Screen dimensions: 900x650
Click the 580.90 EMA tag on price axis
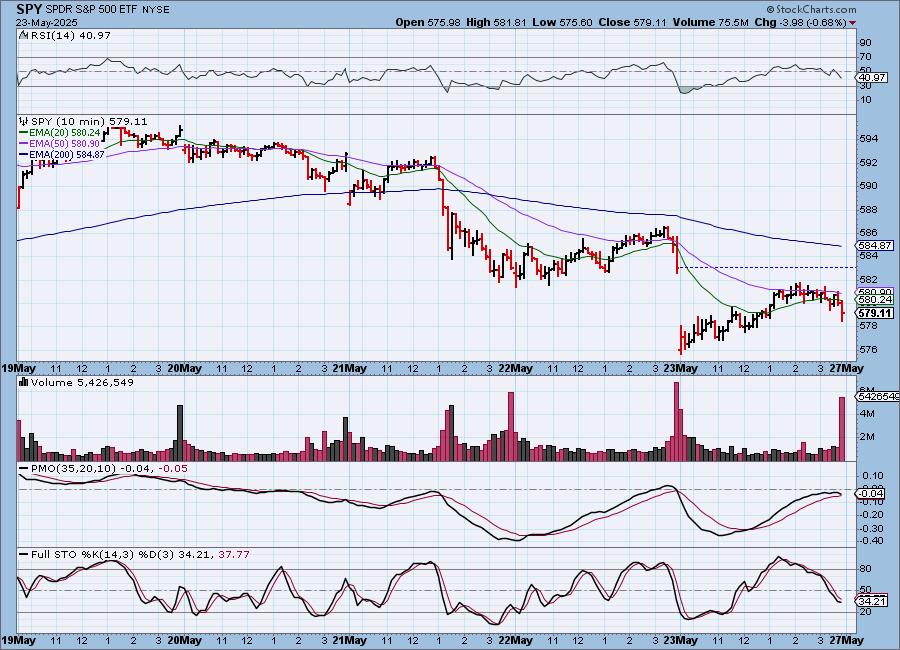click(x=876, y=292)
